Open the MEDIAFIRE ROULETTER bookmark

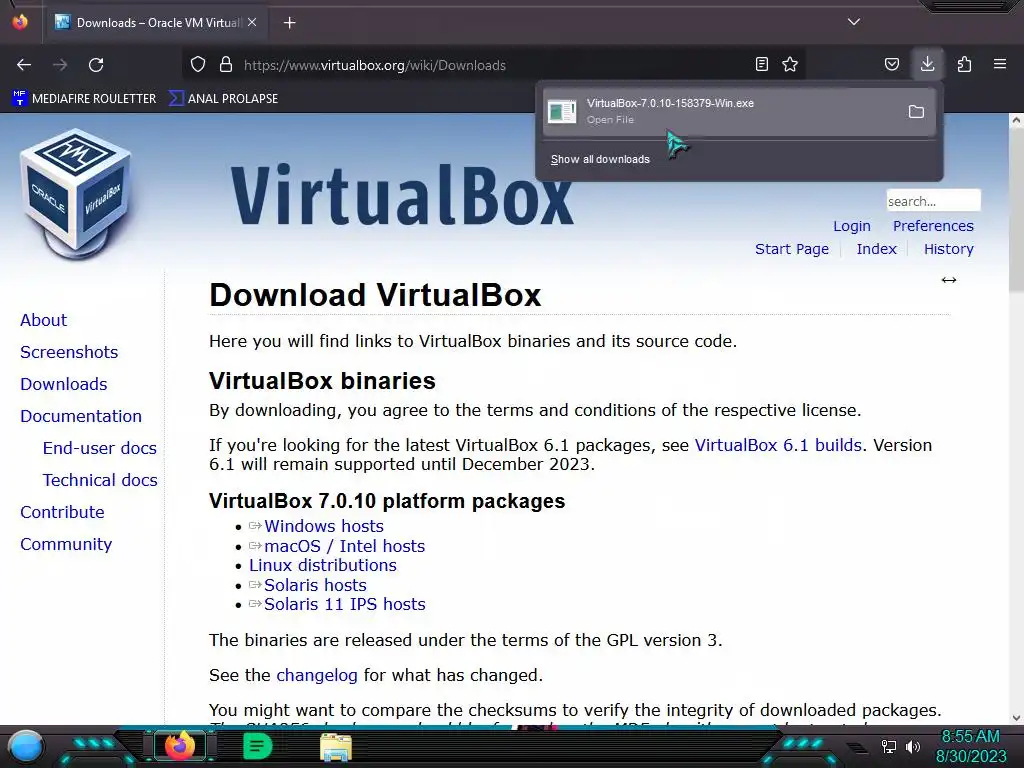click(x=84, y=99)
